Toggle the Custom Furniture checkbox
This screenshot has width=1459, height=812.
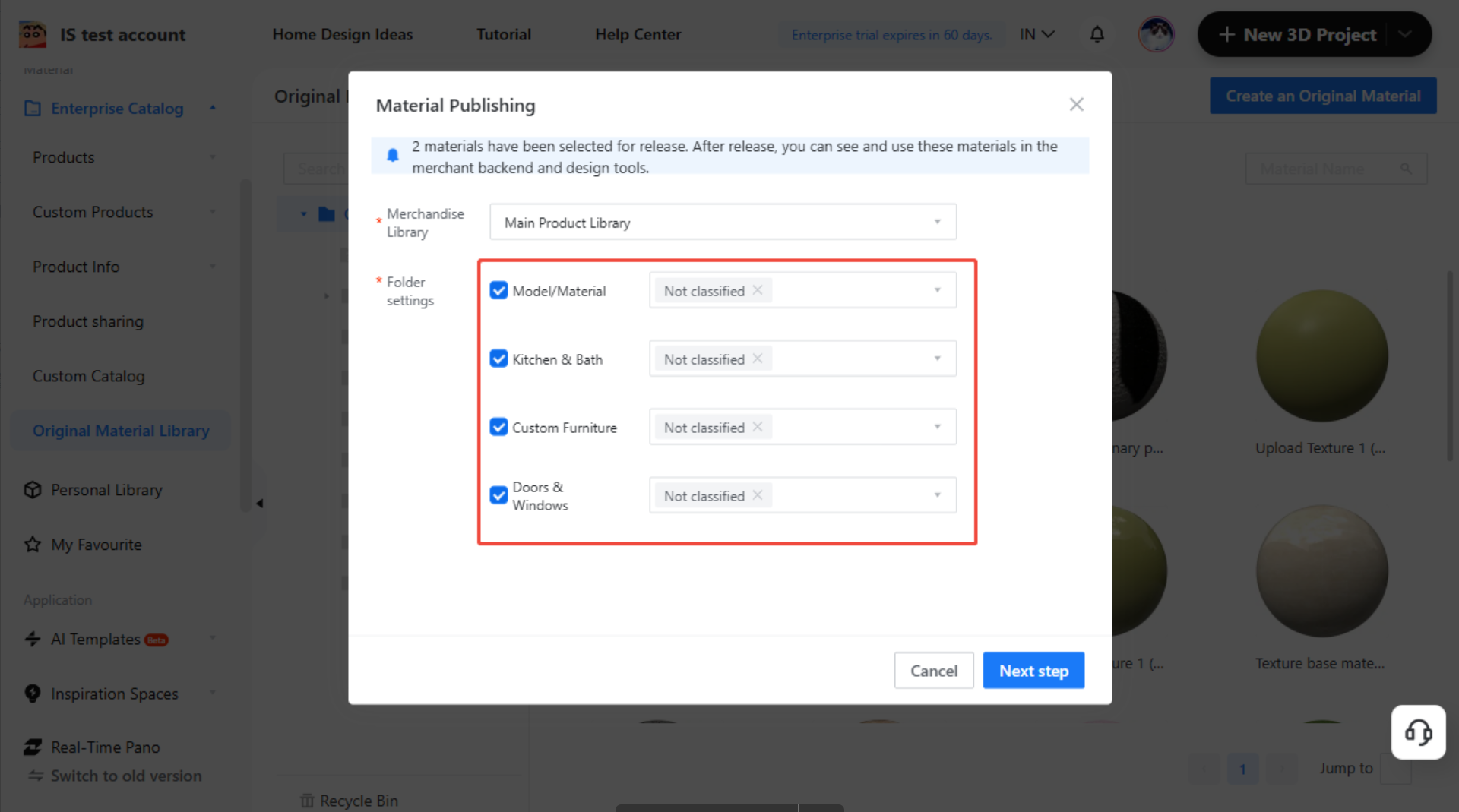click(498, 427)
